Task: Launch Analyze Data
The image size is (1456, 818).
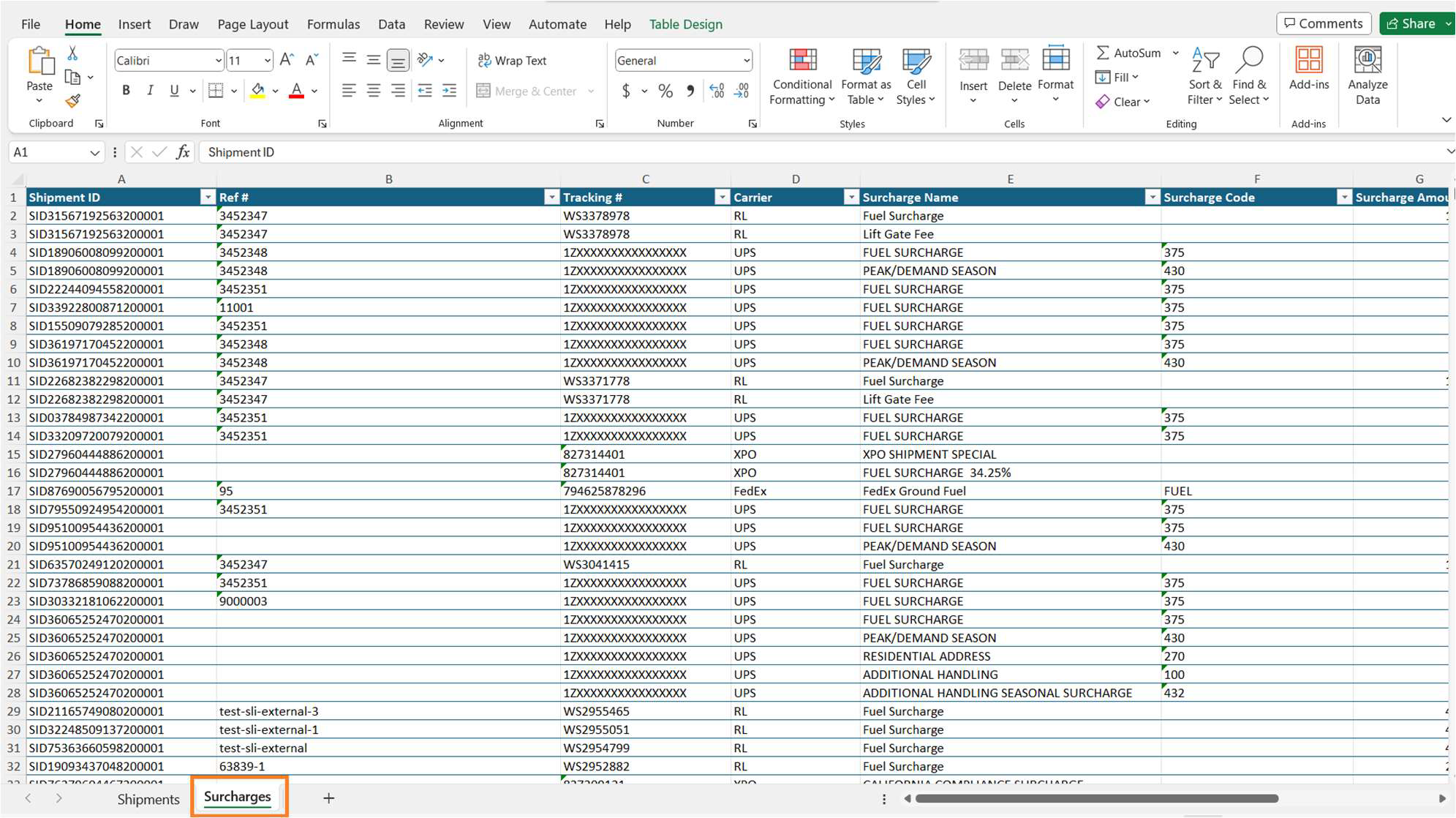Action: [1368, 76]
